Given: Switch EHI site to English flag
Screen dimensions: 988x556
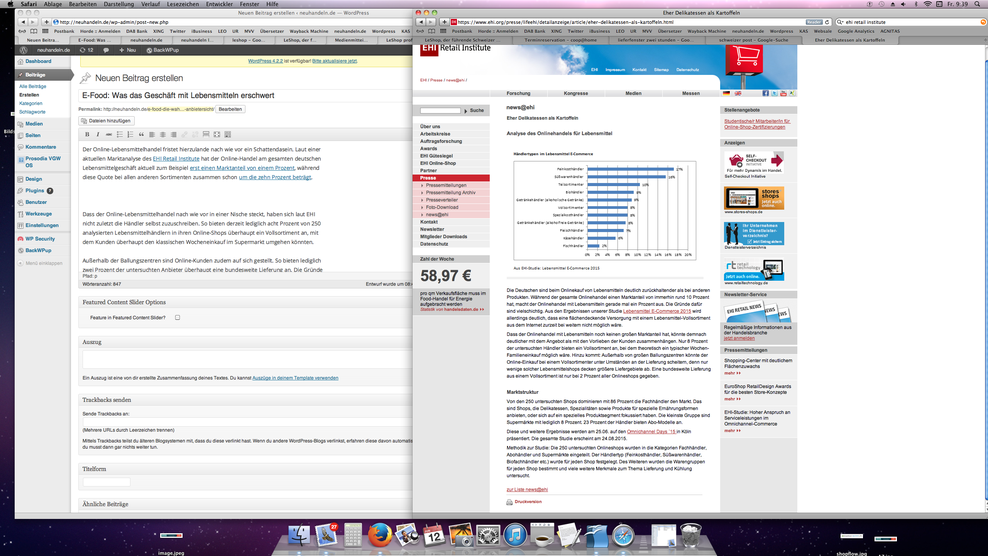Looking at the screenshot, I should click(738, 93).
